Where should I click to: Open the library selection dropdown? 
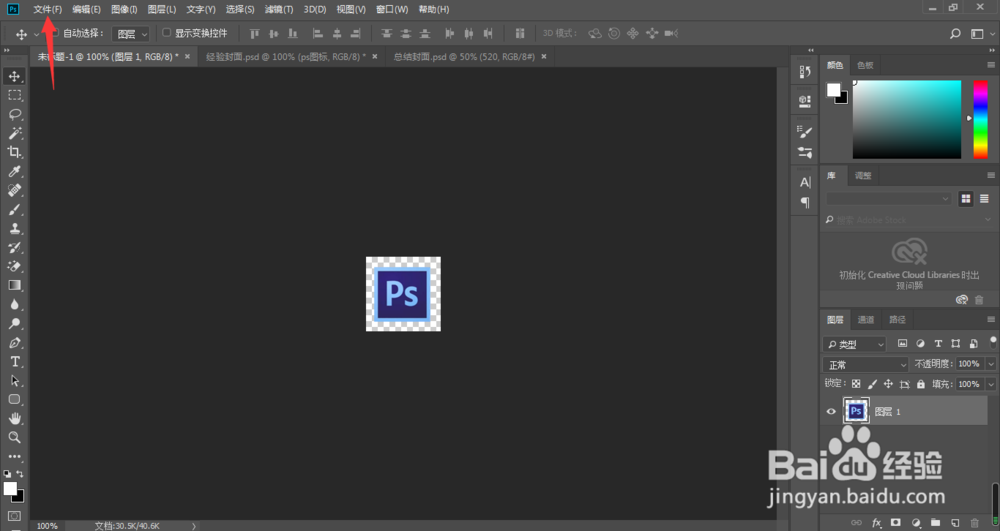tap(888, 199)
